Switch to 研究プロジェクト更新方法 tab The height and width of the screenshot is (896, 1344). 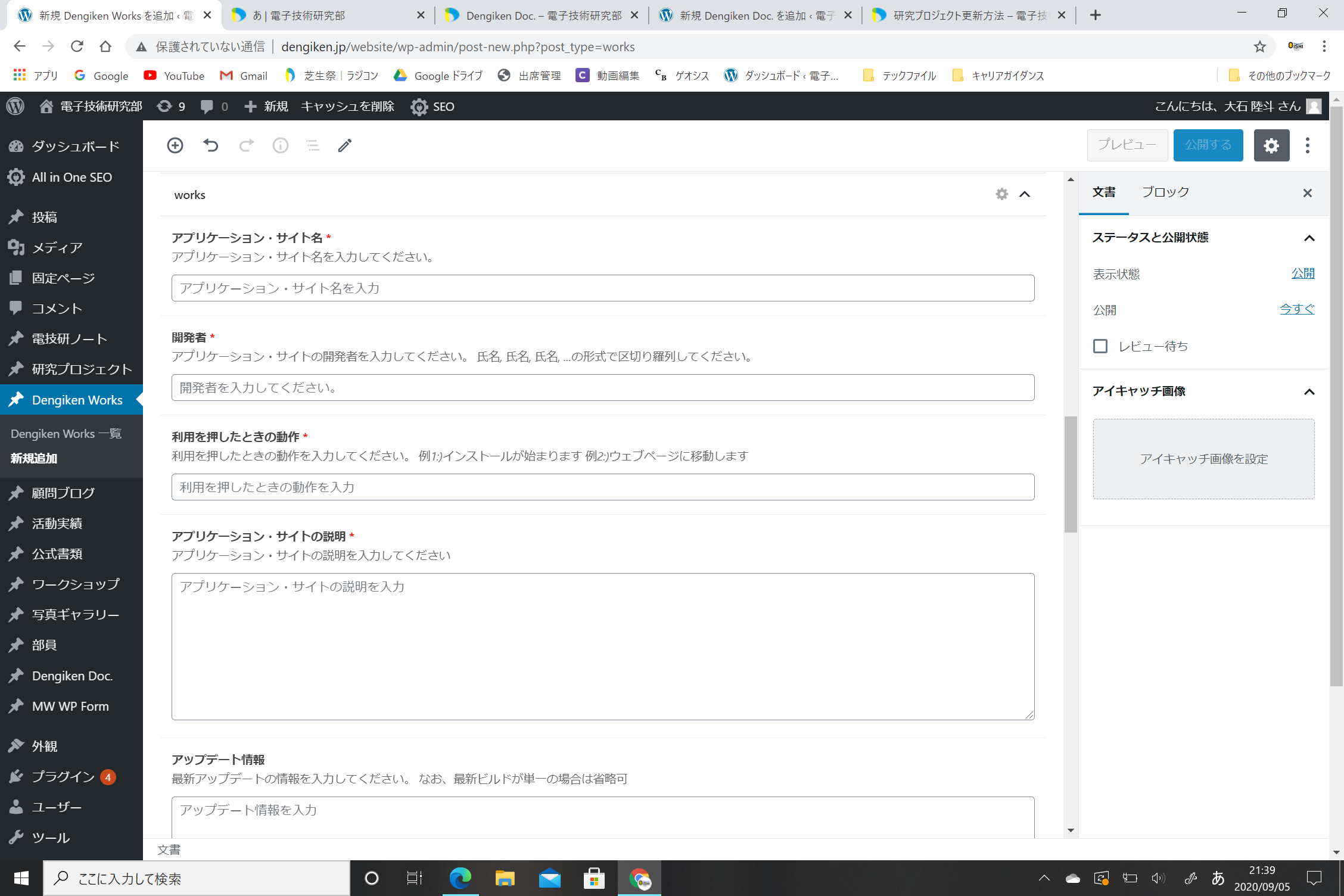tap(968, 15)
